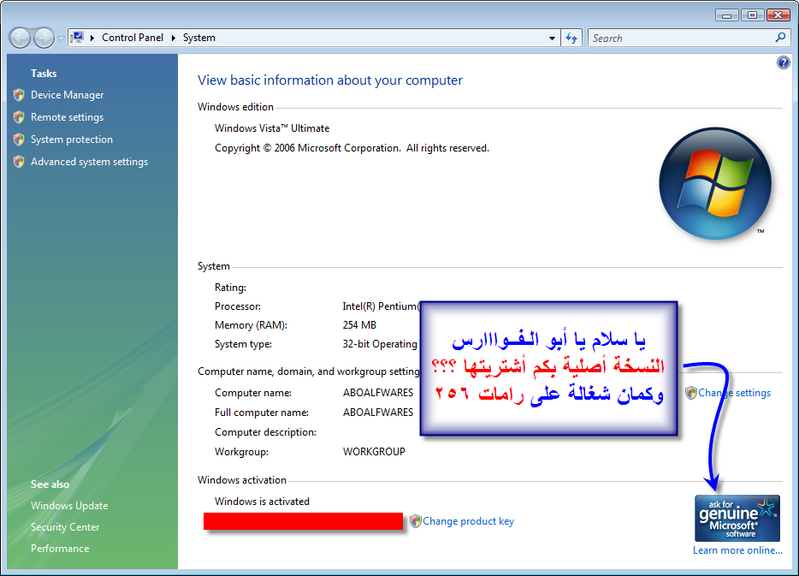Open the recent pages dropdown next to Forward

[61, 38]
